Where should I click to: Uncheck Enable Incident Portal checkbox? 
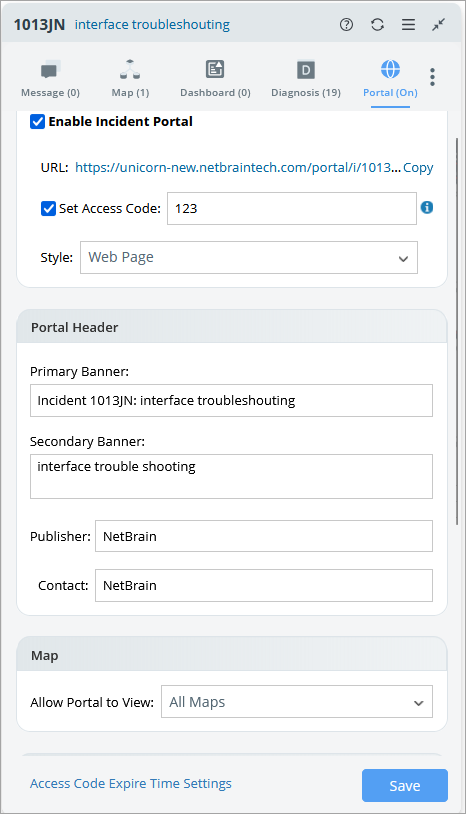37,121
